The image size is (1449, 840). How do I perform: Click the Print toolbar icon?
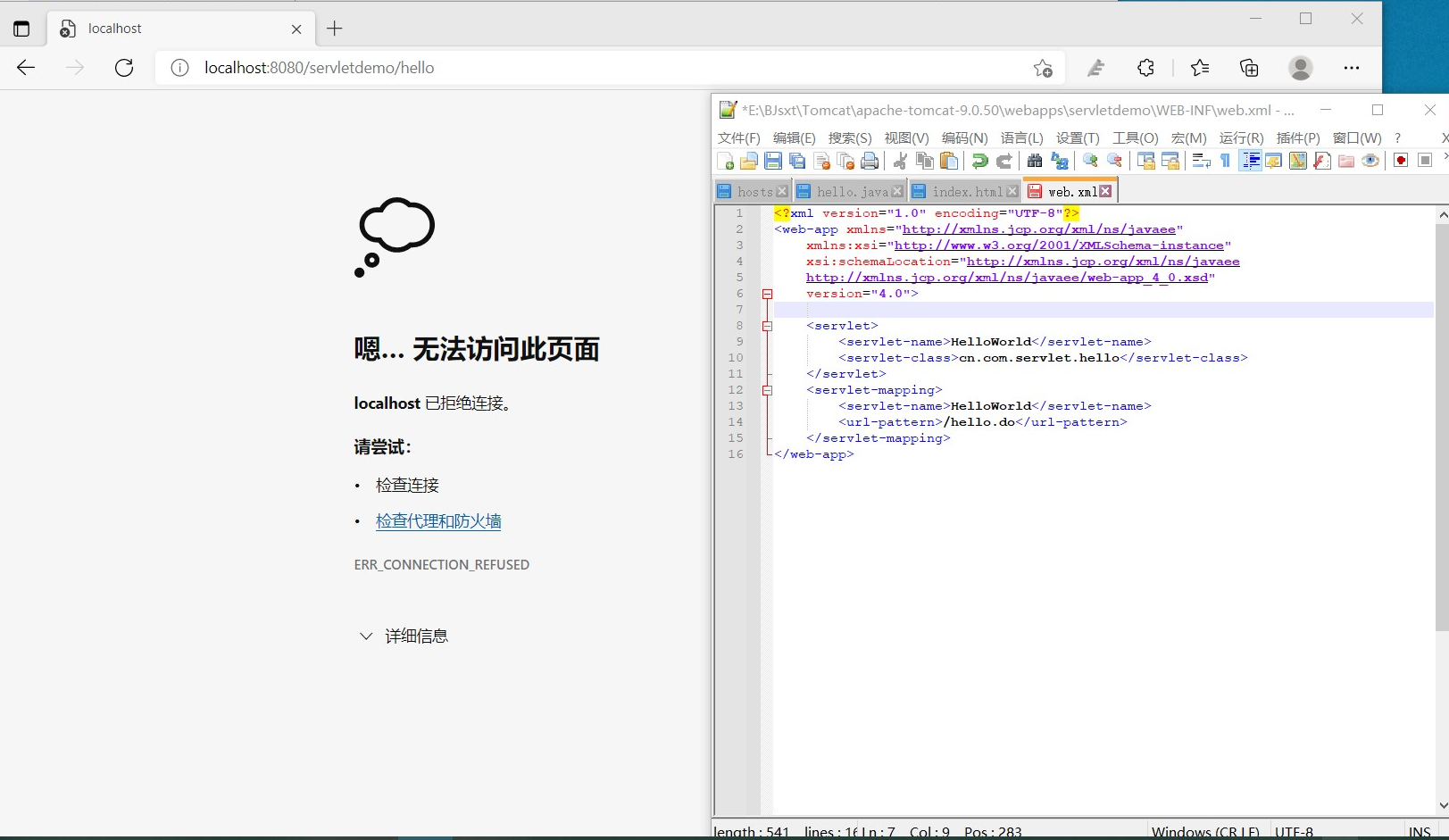(x=870, y=161)
